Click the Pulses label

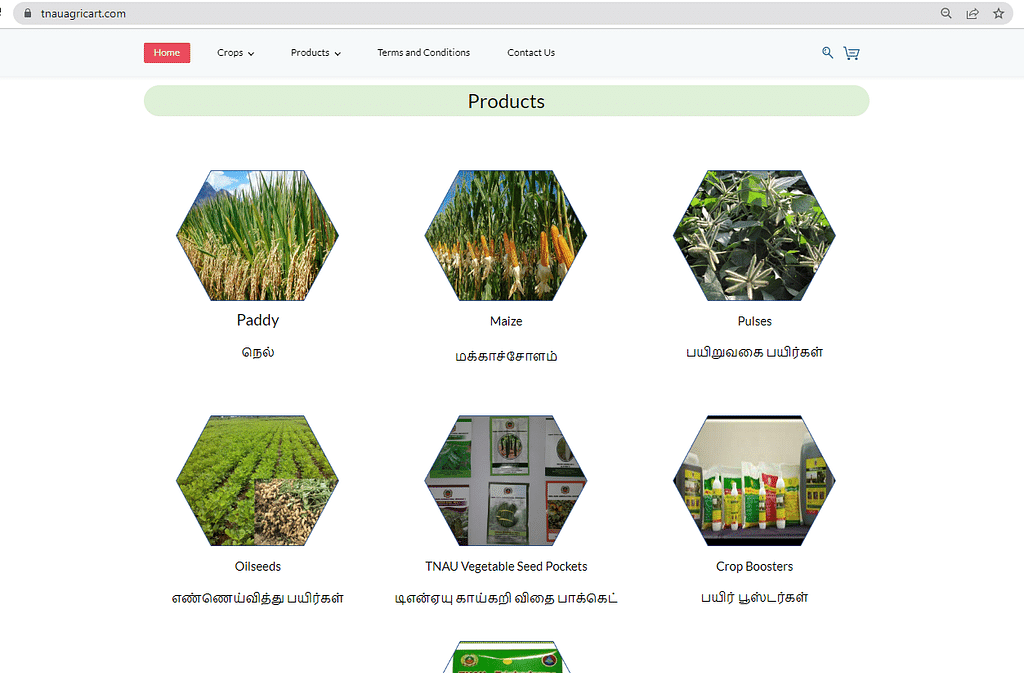tap(754, 321)
